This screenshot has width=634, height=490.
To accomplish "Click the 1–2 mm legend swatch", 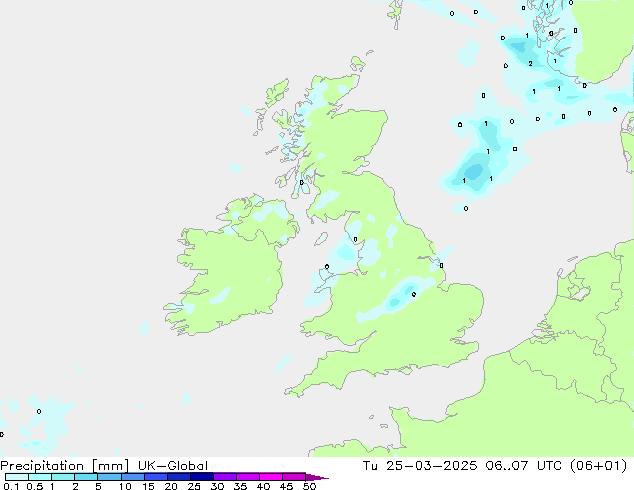I will pyautogui.click(x=63, y=477).
